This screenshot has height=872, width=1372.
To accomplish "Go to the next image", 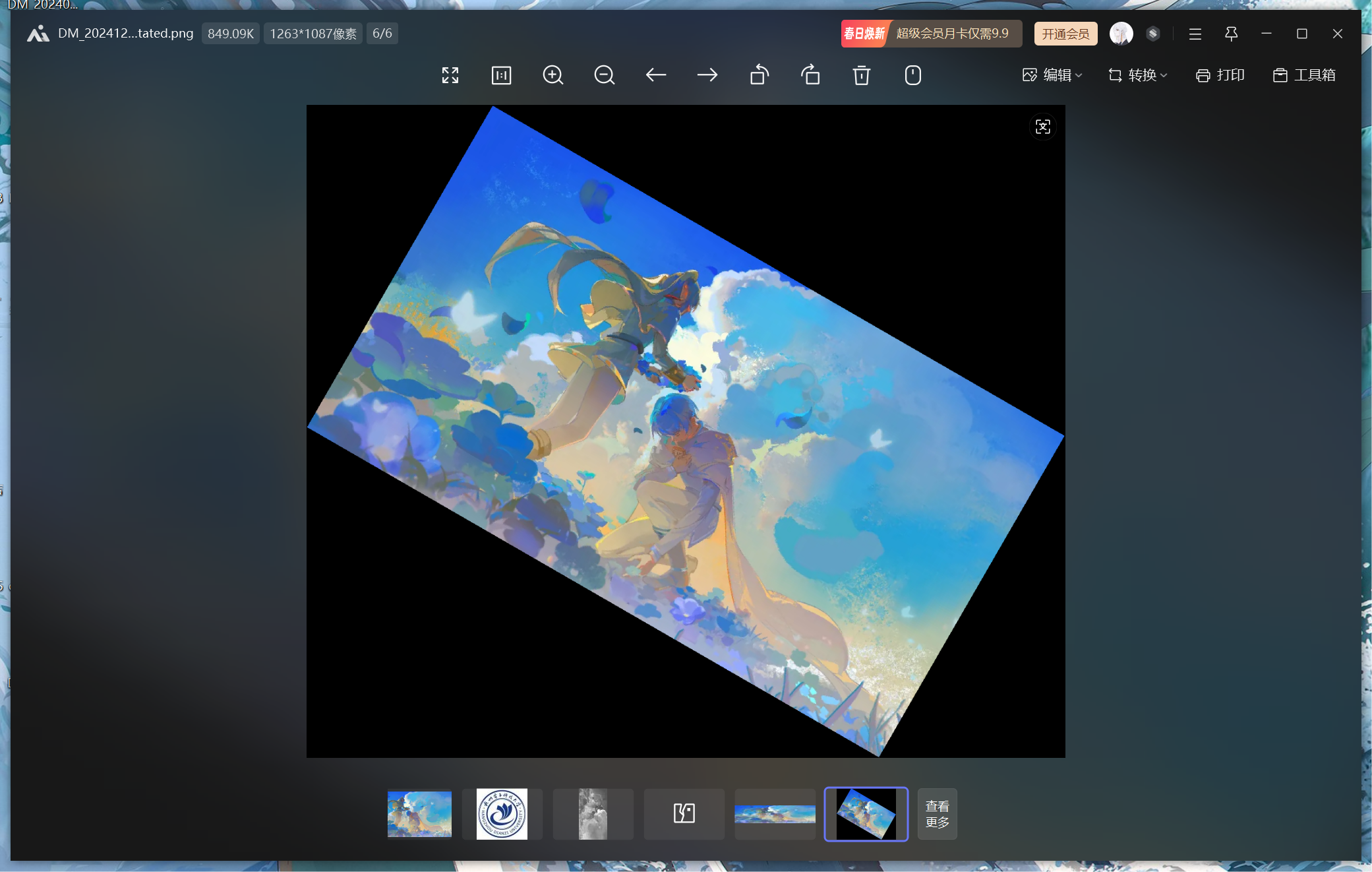I will (707, 75).
